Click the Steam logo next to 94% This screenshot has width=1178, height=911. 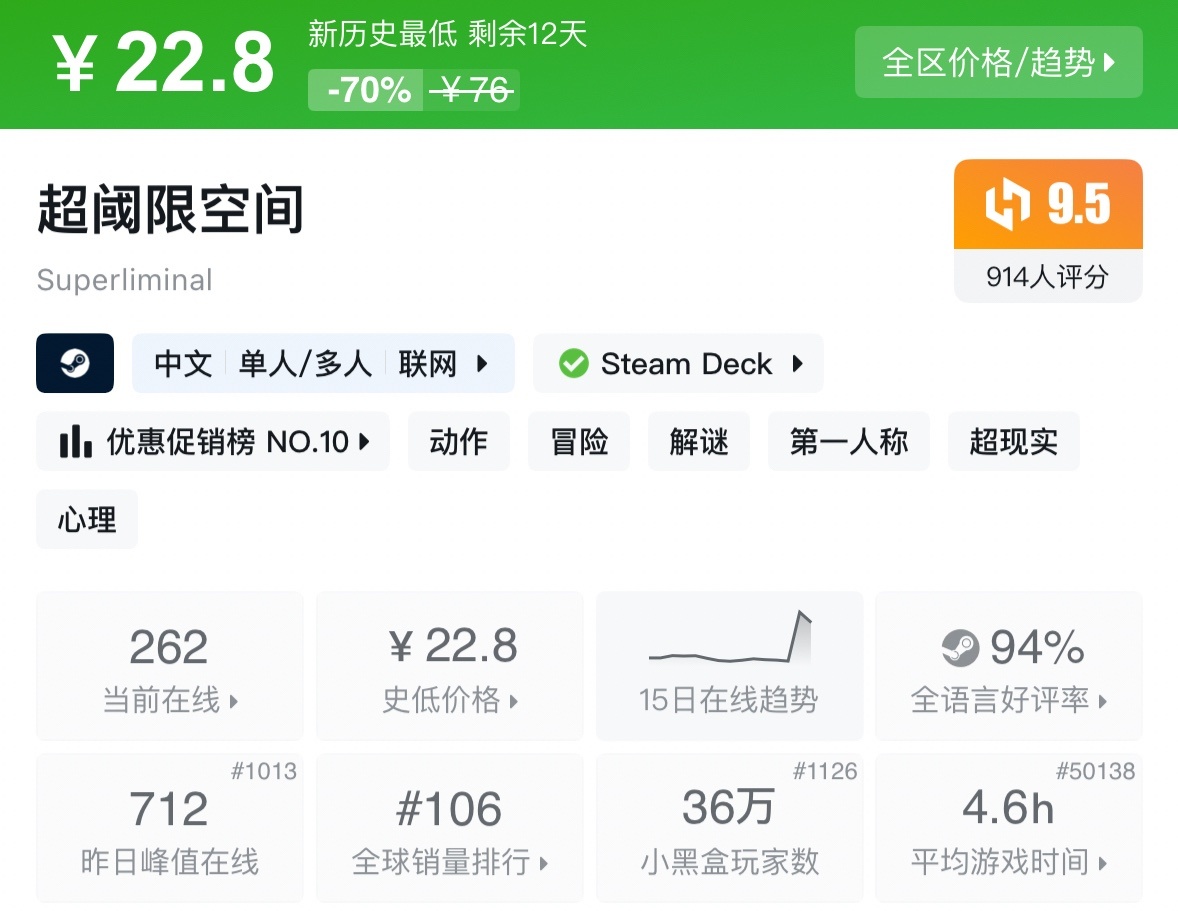click(960, 649)
